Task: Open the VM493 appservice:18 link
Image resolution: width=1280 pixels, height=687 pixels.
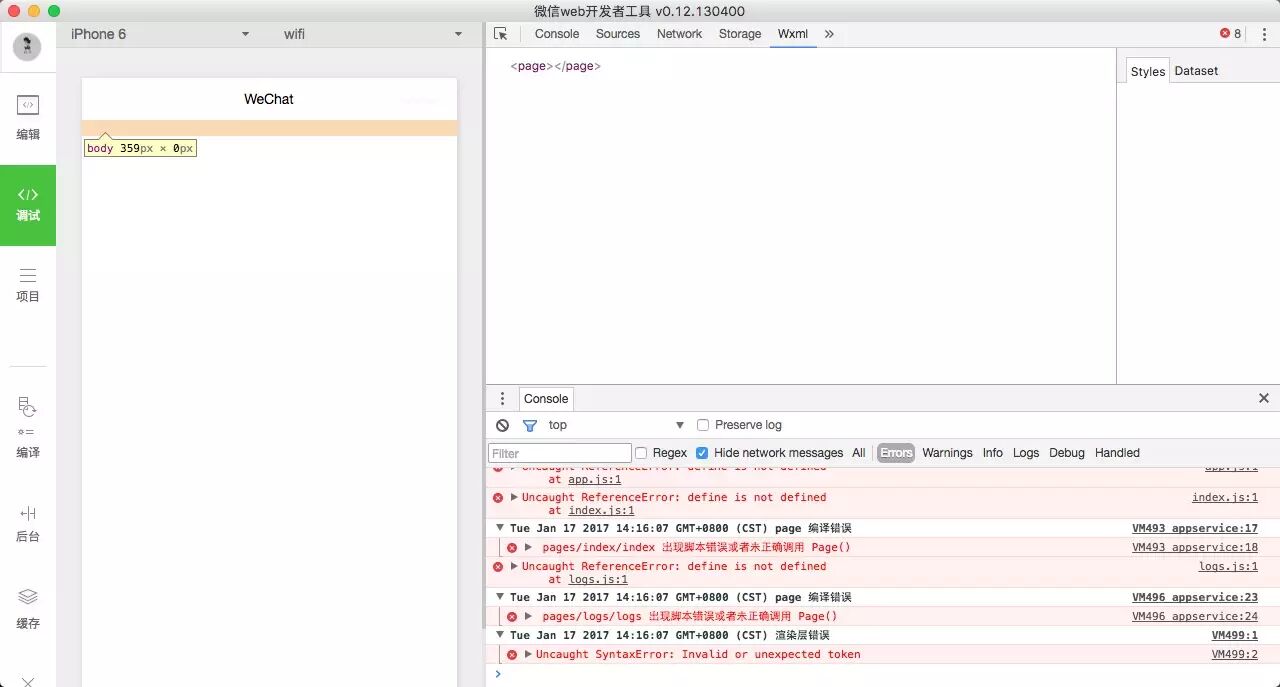Action: pos(1195,547)
